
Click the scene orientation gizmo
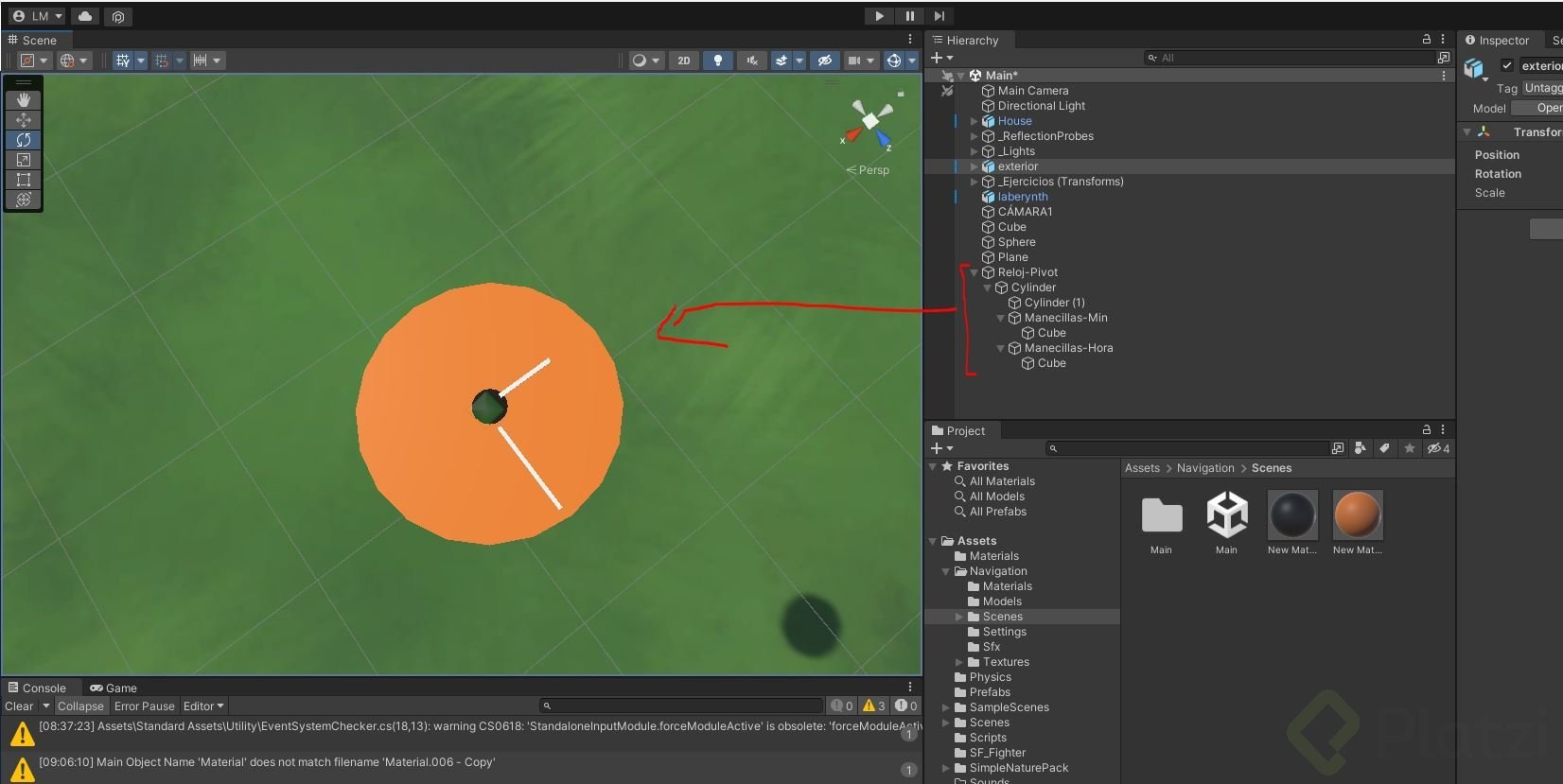pyautogui.click(x=870, y=123)
